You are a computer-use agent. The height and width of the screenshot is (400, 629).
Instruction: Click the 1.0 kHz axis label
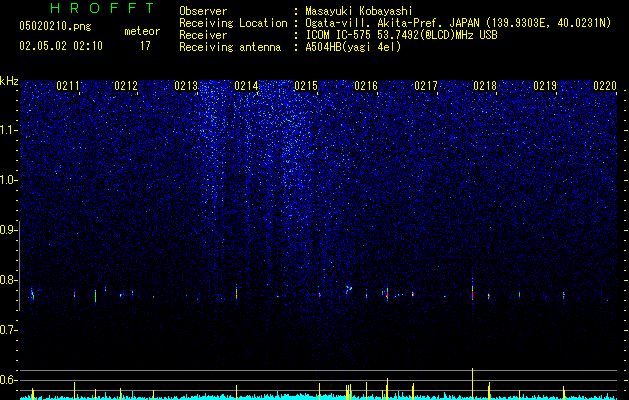pos(9,180)
